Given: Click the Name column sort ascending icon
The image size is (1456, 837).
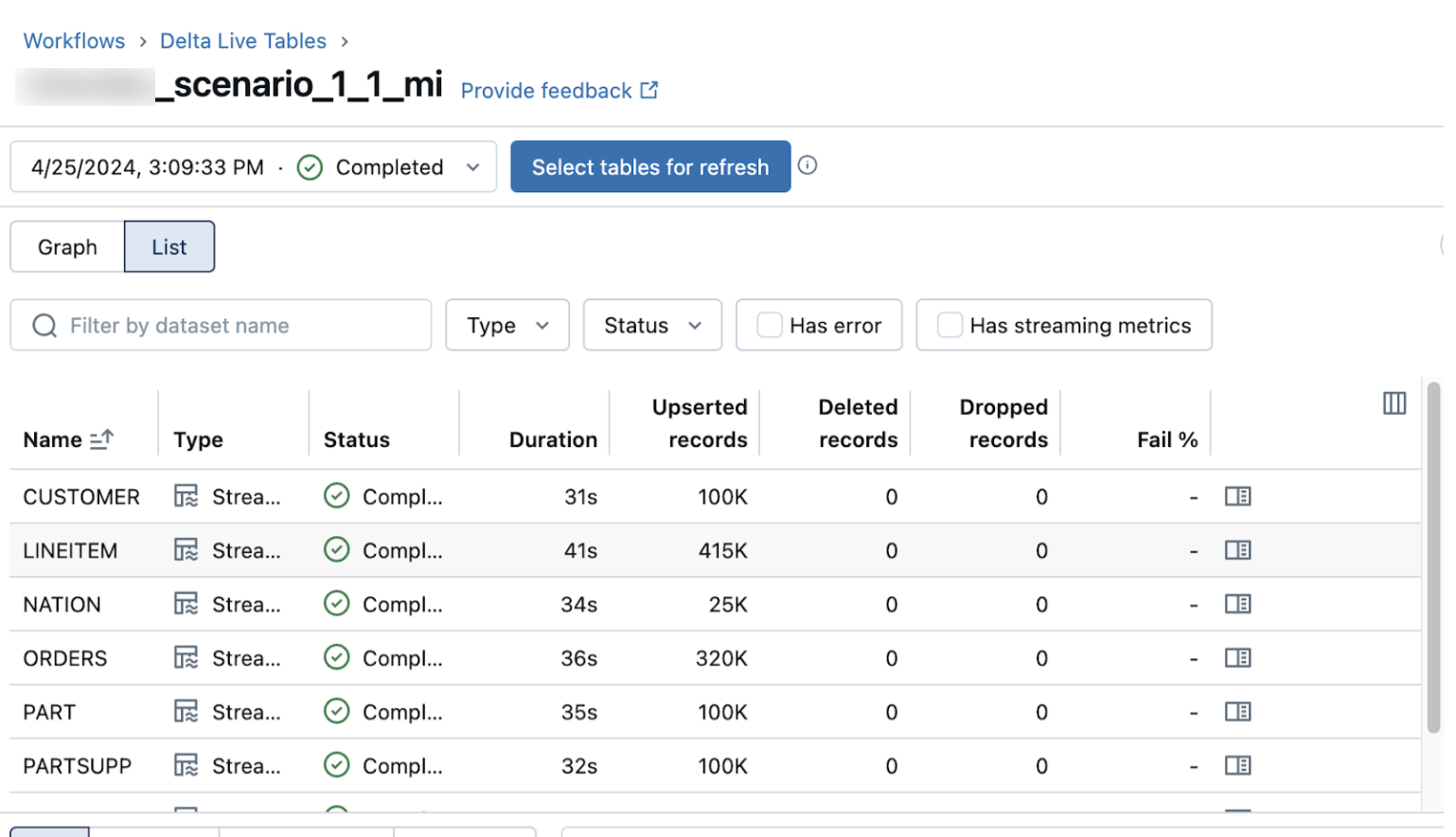Looking at the screenshot, I should tap(101, 439).
